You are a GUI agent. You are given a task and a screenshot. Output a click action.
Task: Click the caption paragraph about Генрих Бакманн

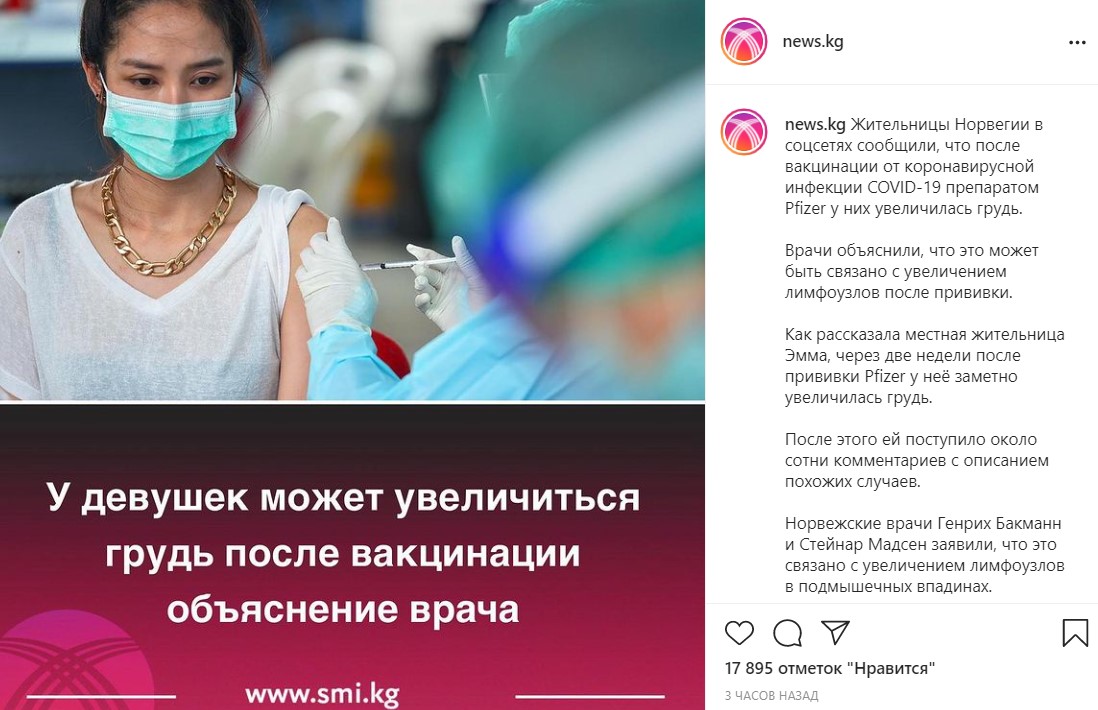pyautogui.click(x=924, y=555)
